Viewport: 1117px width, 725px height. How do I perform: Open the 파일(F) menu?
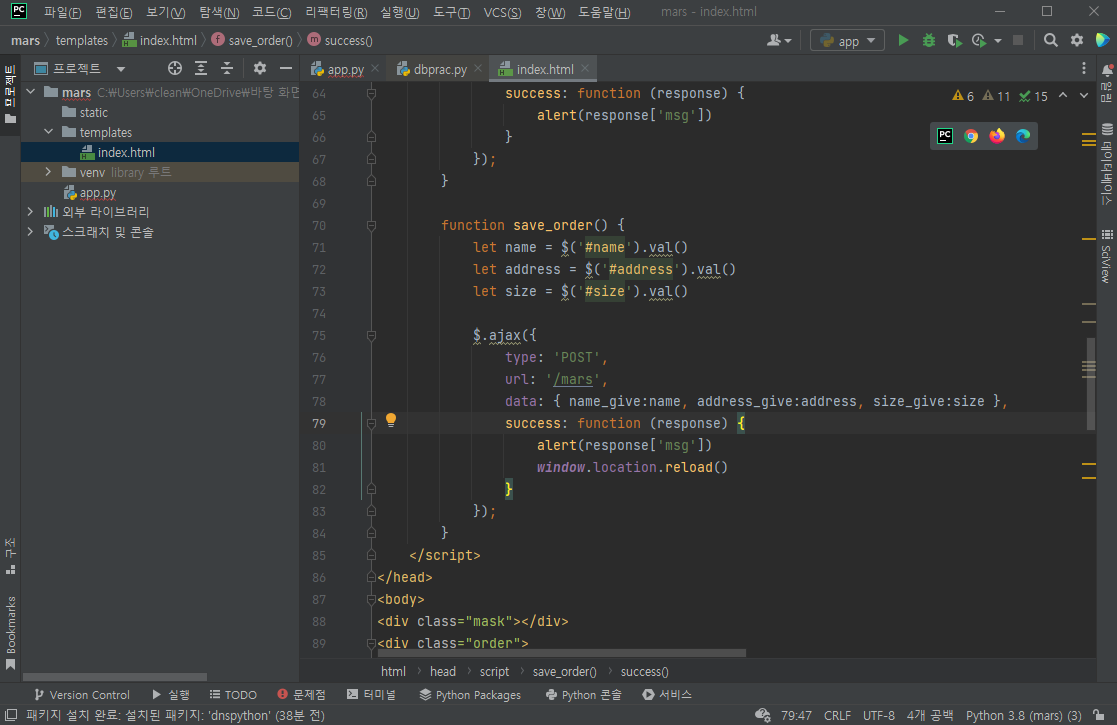click(62, 12)
